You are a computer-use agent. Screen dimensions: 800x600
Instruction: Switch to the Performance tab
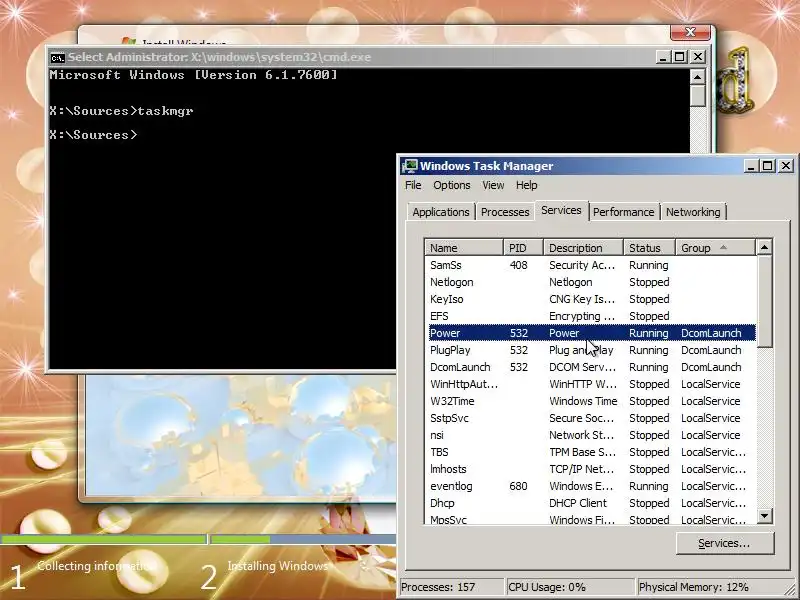[623, 212]
